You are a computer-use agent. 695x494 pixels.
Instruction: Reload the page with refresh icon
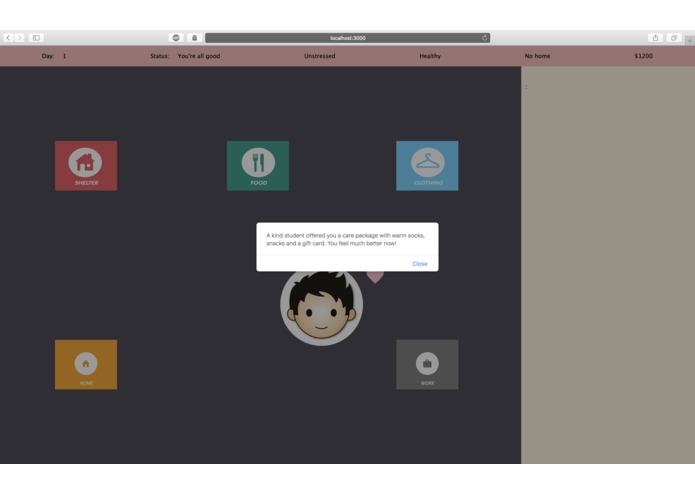[x=484, y=38]
